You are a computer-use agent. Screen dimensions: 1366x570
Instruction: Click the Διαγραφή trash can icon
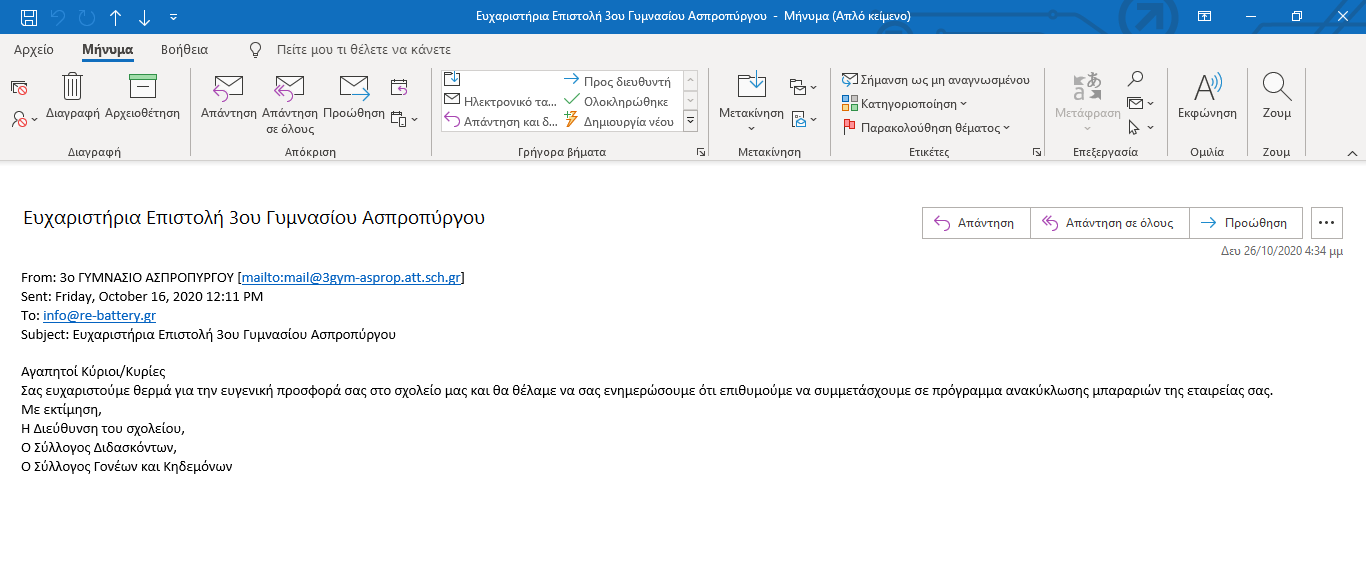coord(72,88)
